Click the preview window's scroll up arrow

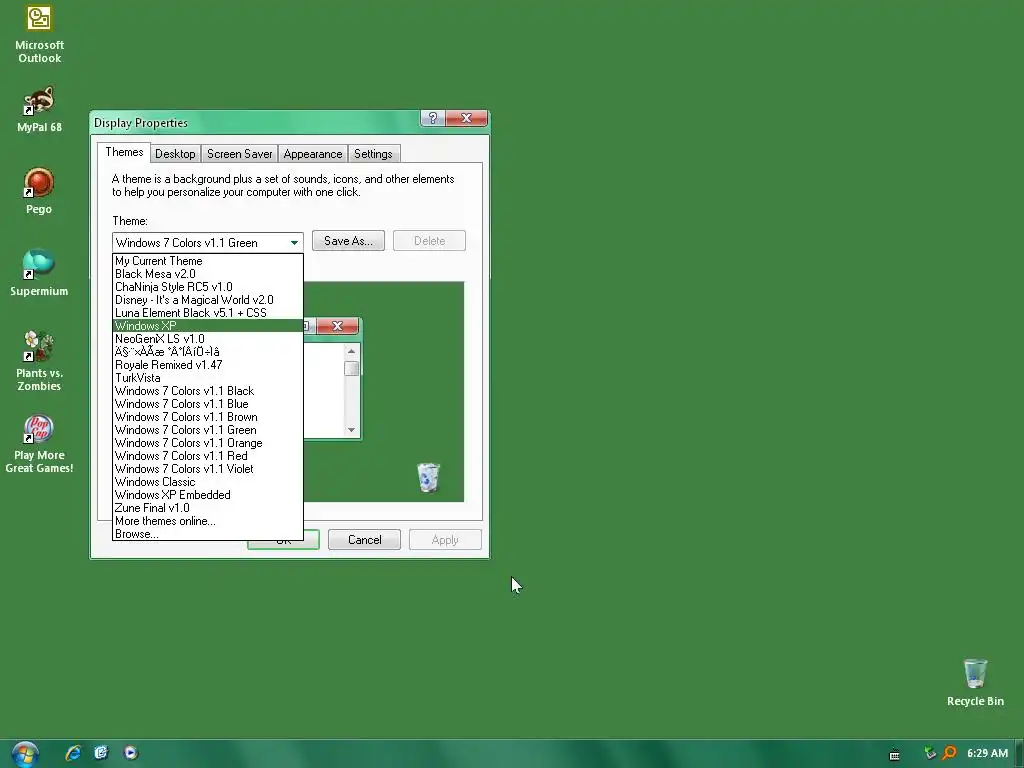click(x=351, y=351)
